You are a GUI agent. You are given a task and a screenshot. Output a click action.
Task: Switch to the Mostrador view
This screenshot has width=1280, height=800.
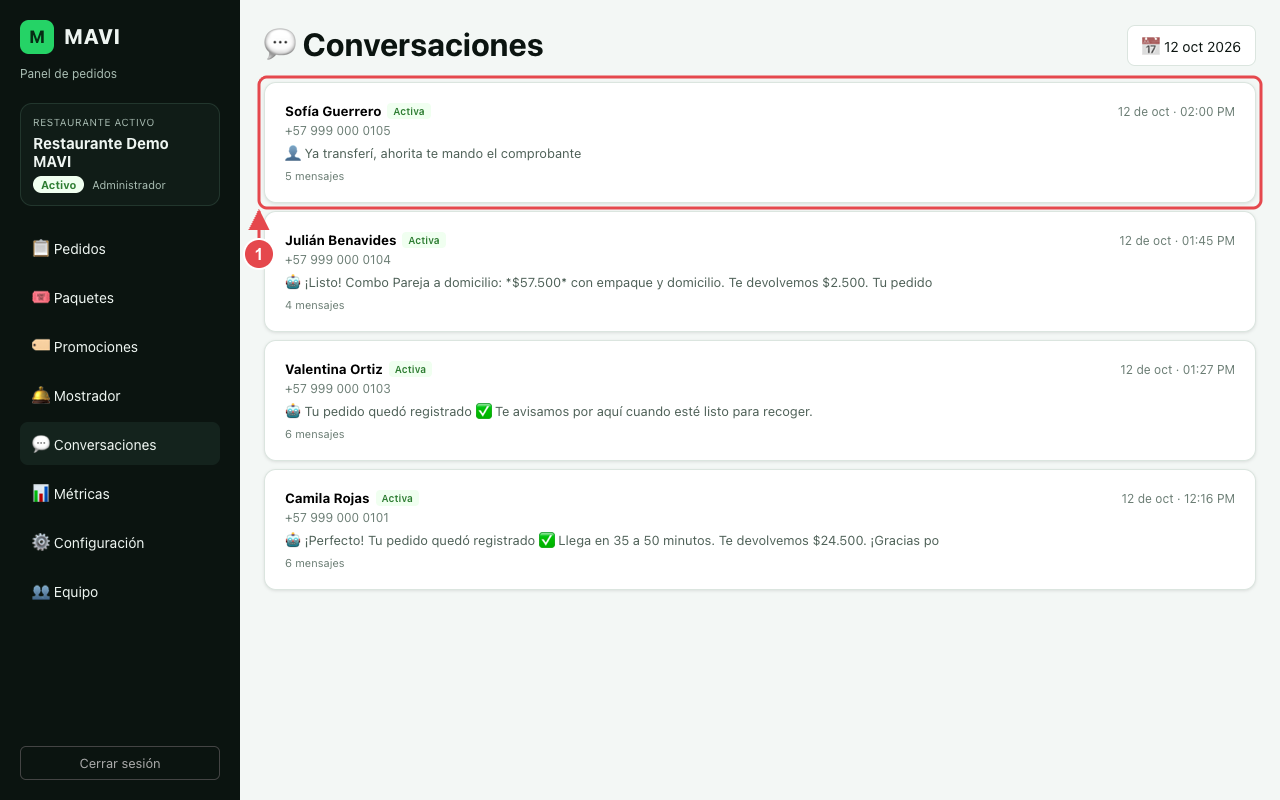(x=120, y=395)
